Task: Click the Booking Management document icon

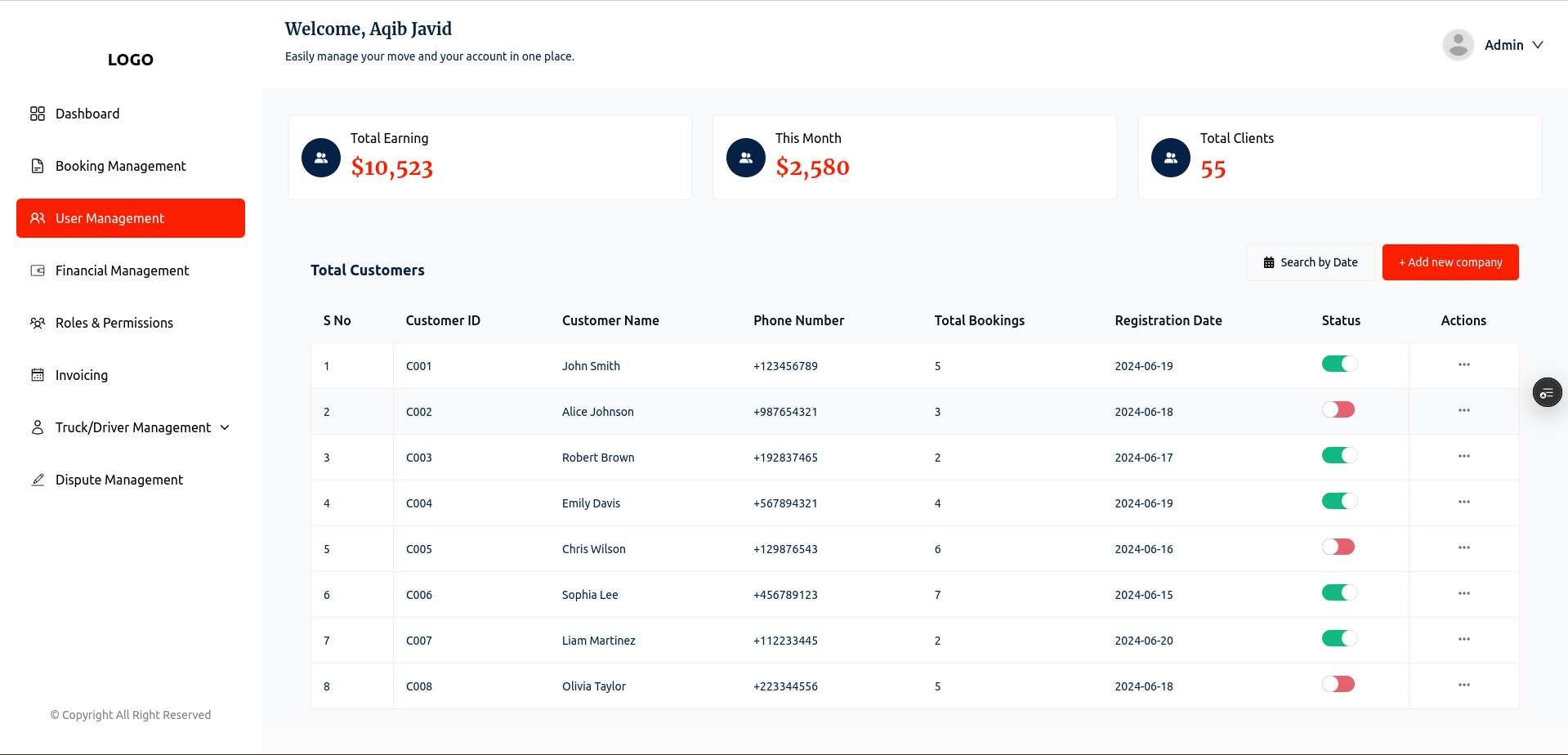Action: [38, 166]
